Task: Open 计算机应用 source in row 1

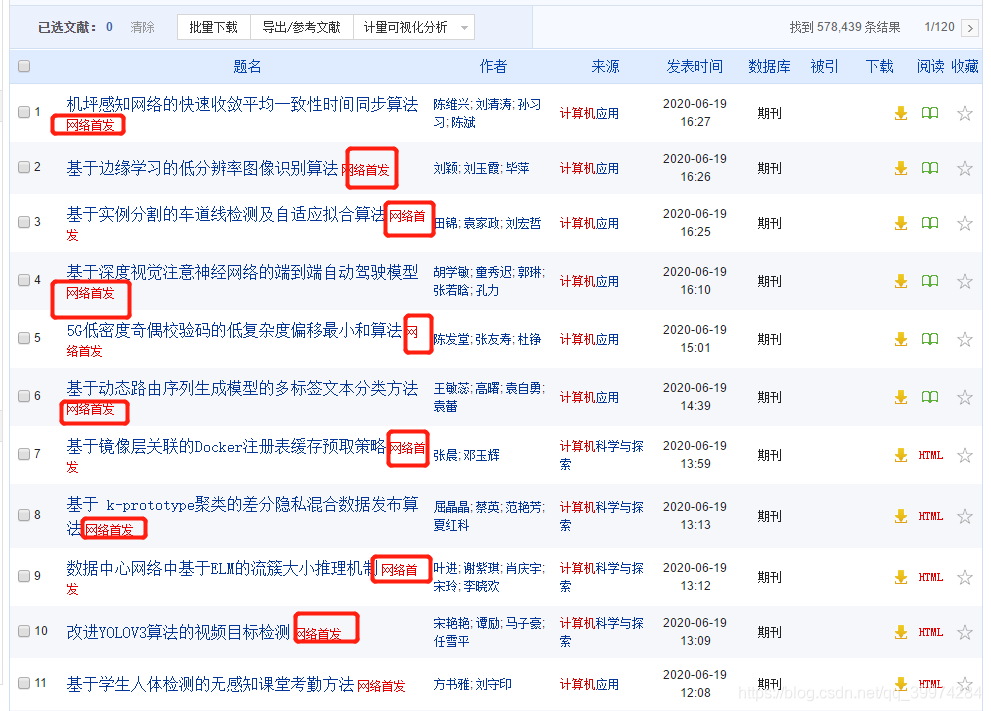Action: (589, 114)
